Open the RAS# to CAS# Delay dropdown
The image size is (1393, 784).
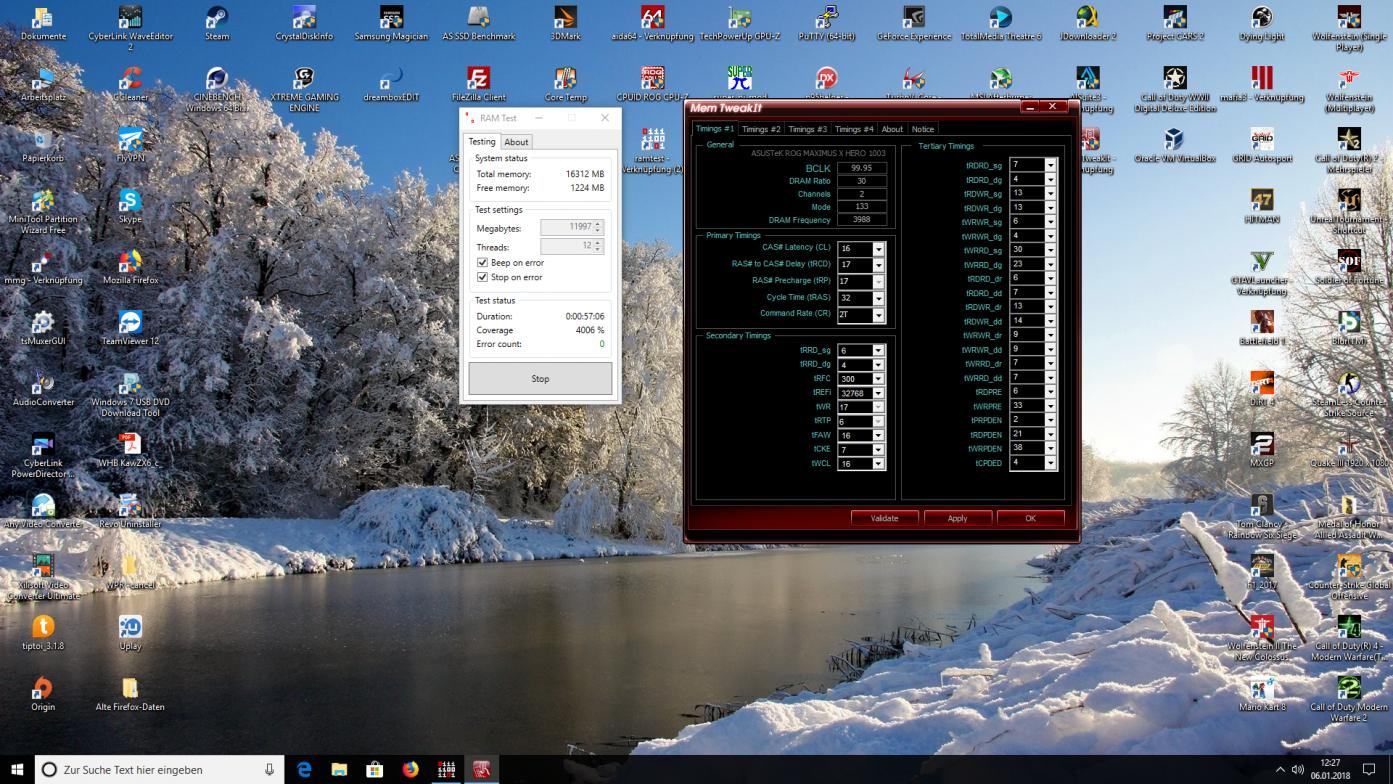click(x=878, y=265)
